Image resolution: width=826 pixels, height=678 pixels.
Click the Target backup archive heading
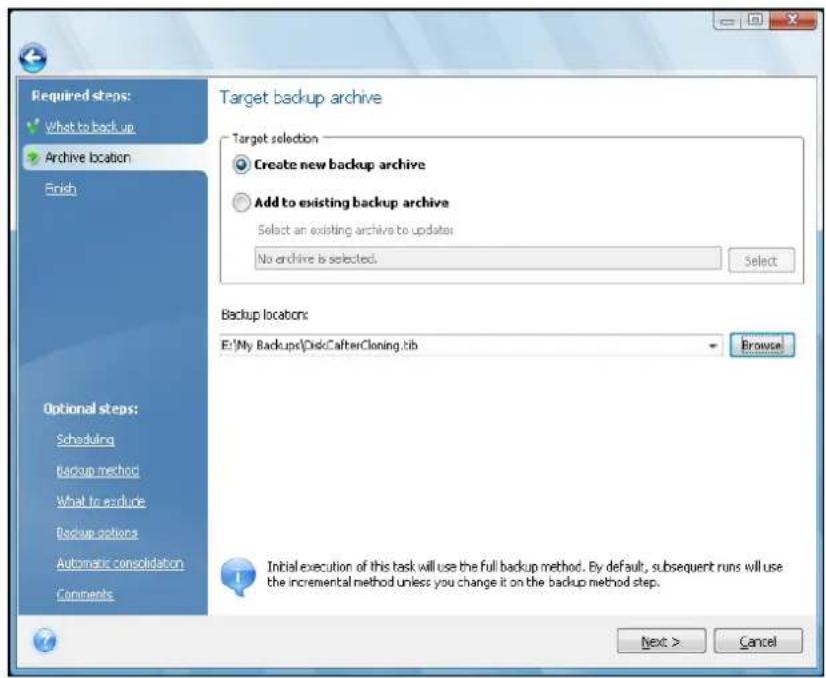(300, 98)
